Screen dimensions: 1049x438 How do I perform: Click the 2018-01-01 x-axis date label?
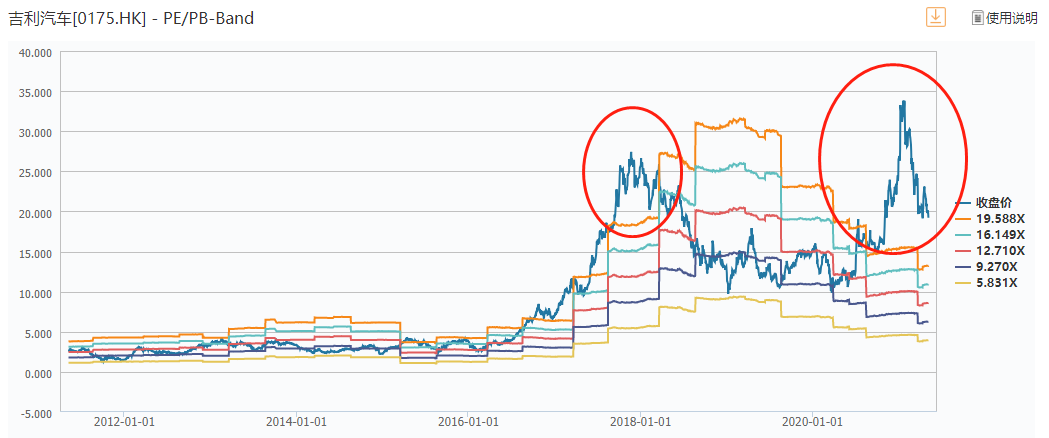(640, 422)
